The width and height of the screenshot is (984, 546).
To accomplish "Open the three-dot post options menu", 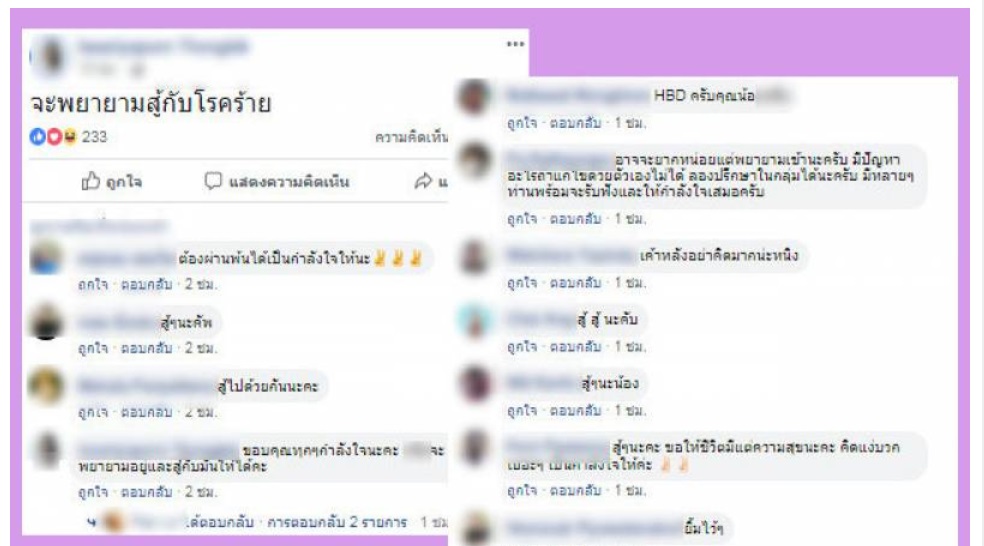I will (x=515, y=44).
